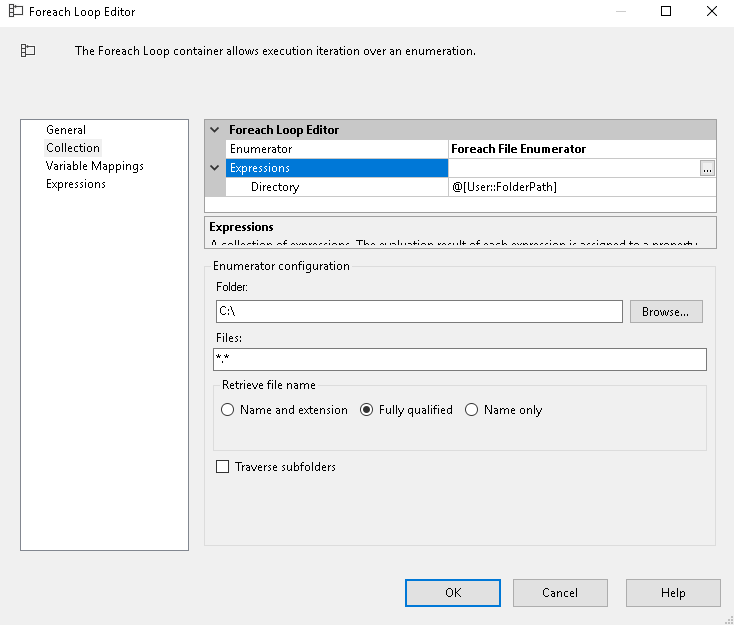Screen dimensions: 734x625
Task: Click the Foreach Loop Editor title bar icon
Action: tap(16, 12)
